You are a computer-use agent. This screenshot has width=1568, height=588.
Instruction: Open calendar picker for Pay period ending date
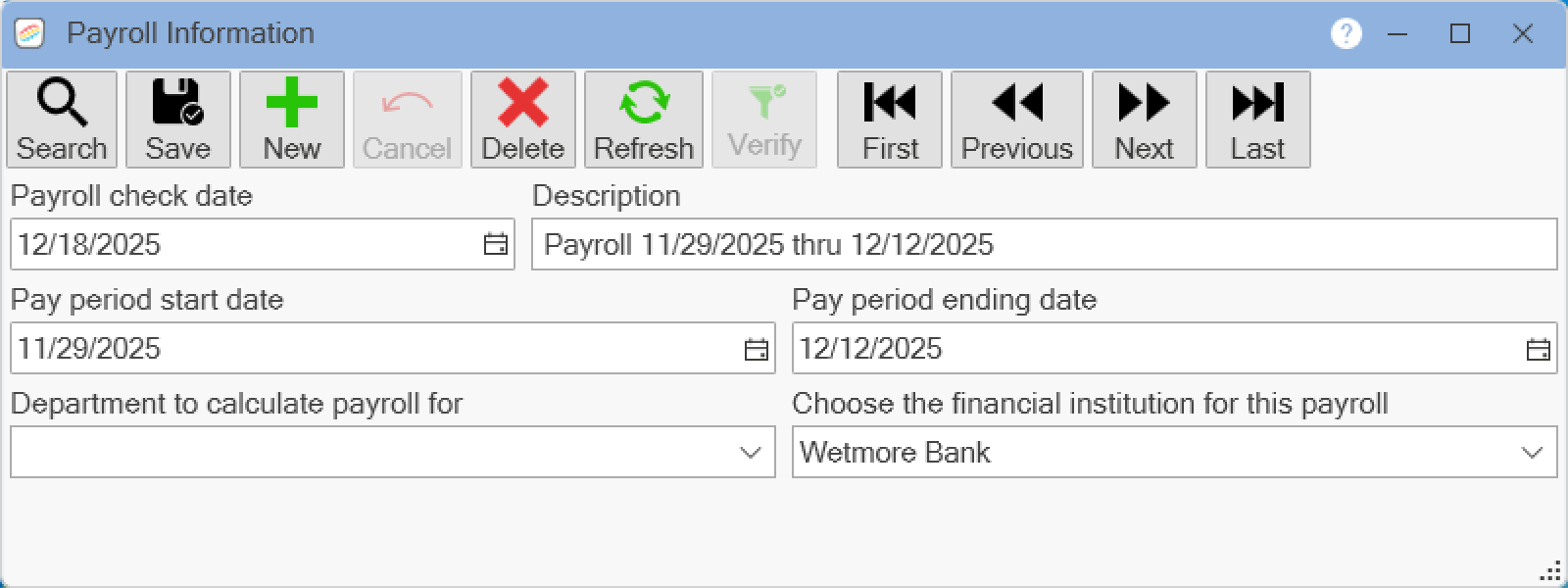(1538, 349)
